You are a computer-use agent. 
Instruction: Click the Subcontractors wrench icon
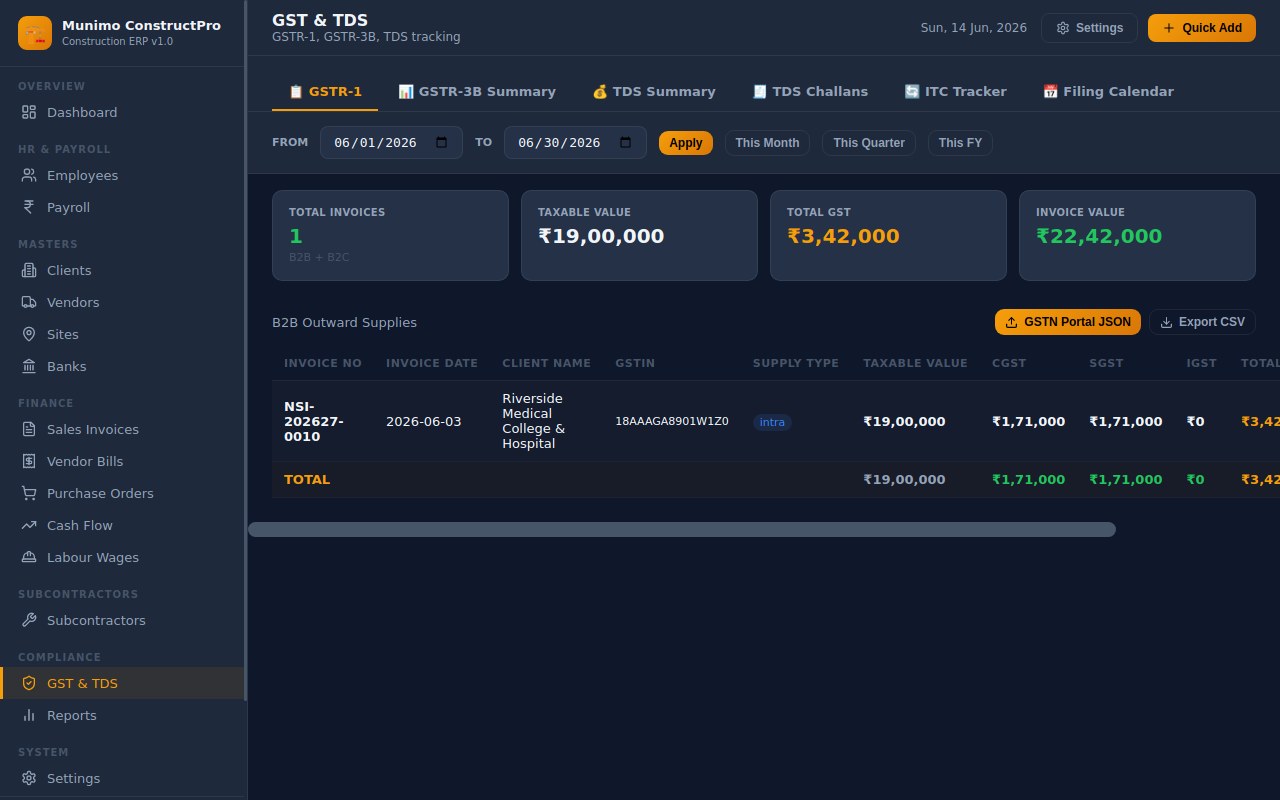(29, 620)
